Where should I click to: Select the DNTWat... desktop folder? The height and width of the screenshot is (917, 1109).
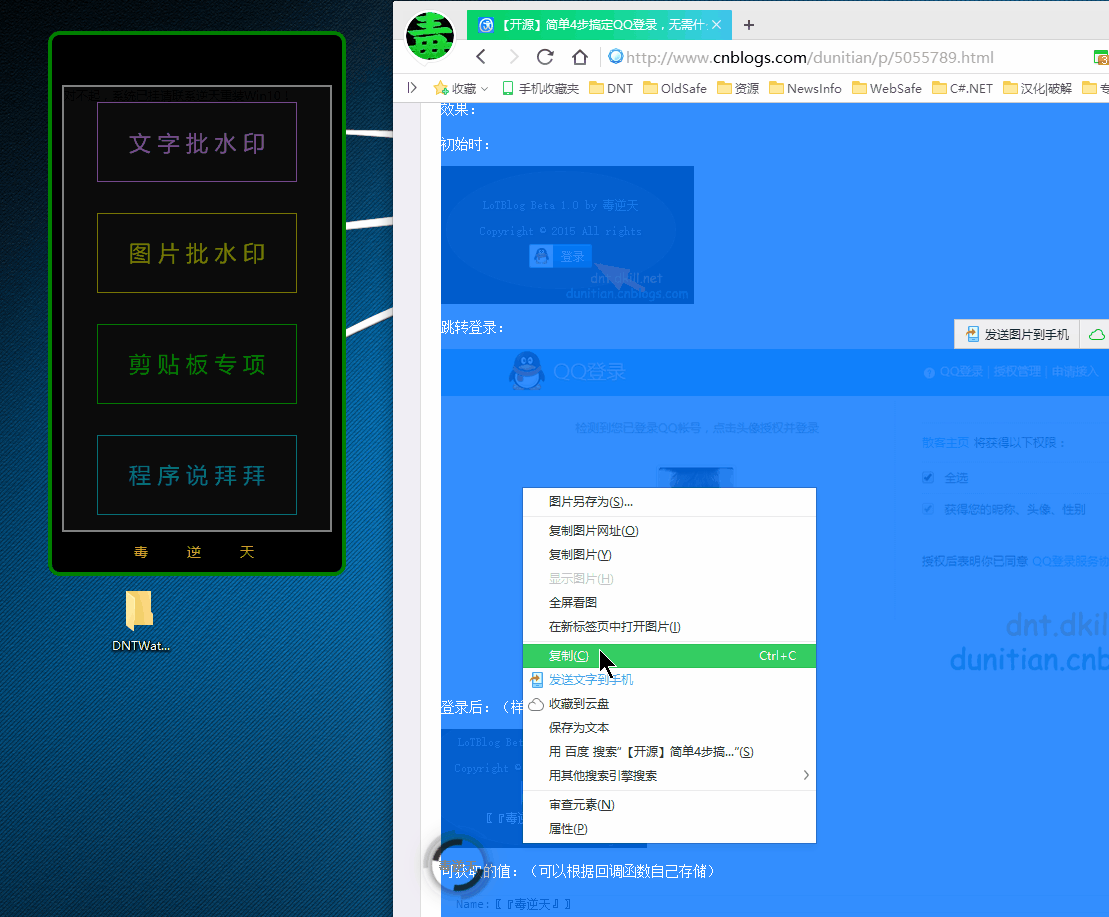pos(140,621)
